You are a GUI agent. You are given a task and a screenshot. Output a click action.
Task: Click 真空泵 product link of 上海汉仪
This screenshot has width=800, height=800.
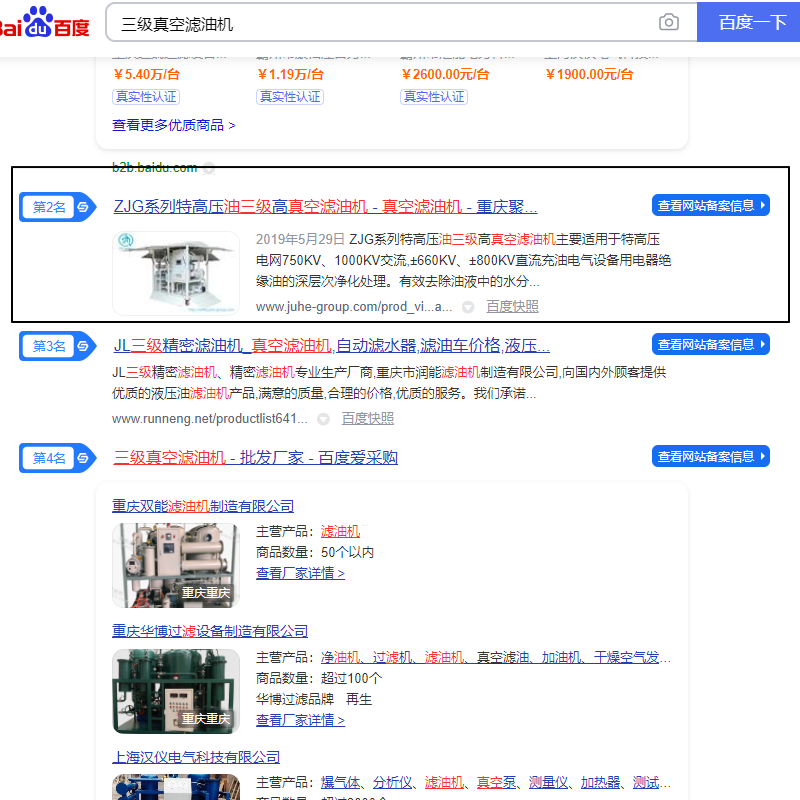[x=496, y=783]
